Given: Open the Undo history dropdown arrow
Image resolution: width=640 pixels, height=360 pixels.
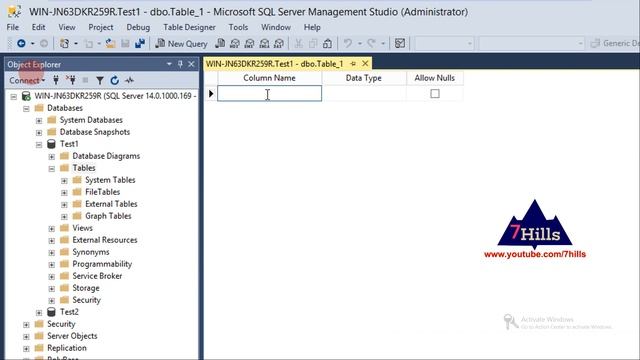Looking at the screenshot, I should (x=360, y=43).
